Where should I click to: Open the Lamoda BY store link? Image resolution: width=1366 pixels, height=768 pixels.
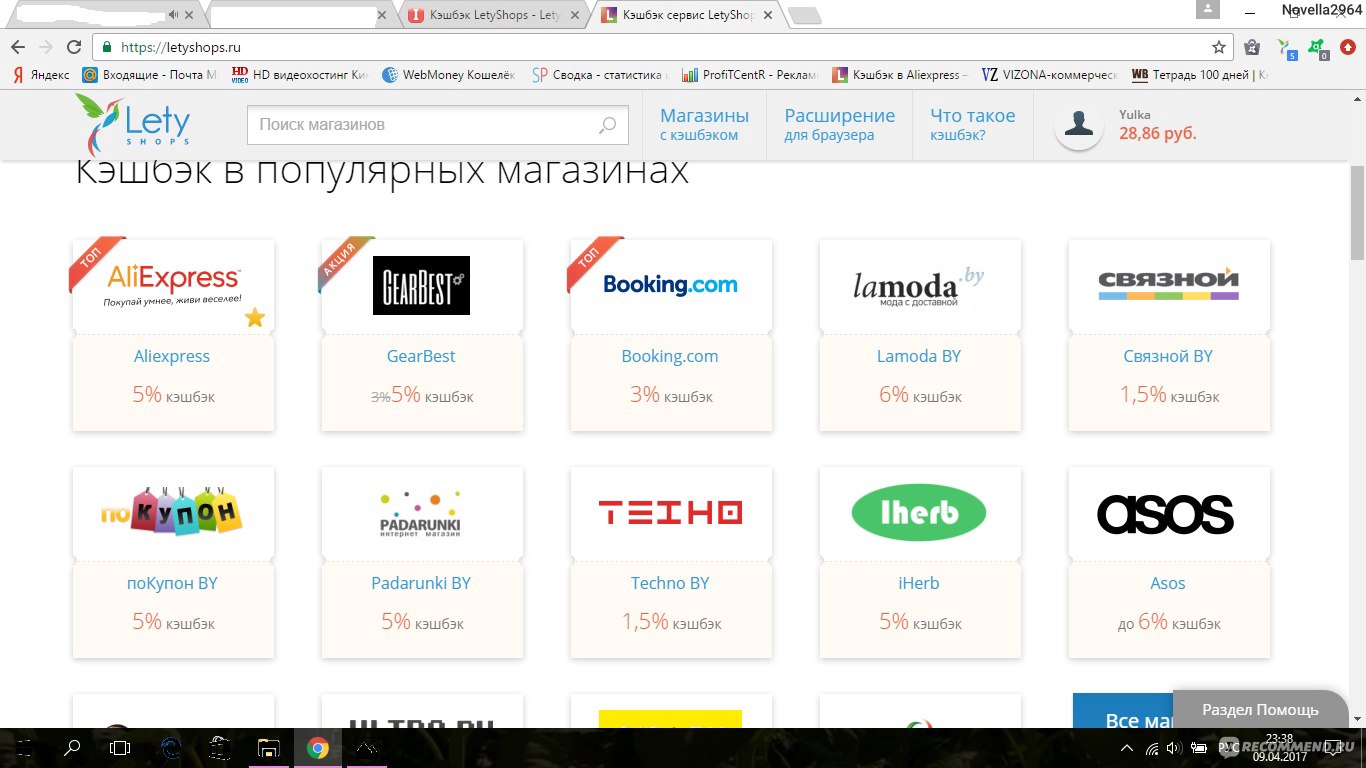tap(919, 356)
